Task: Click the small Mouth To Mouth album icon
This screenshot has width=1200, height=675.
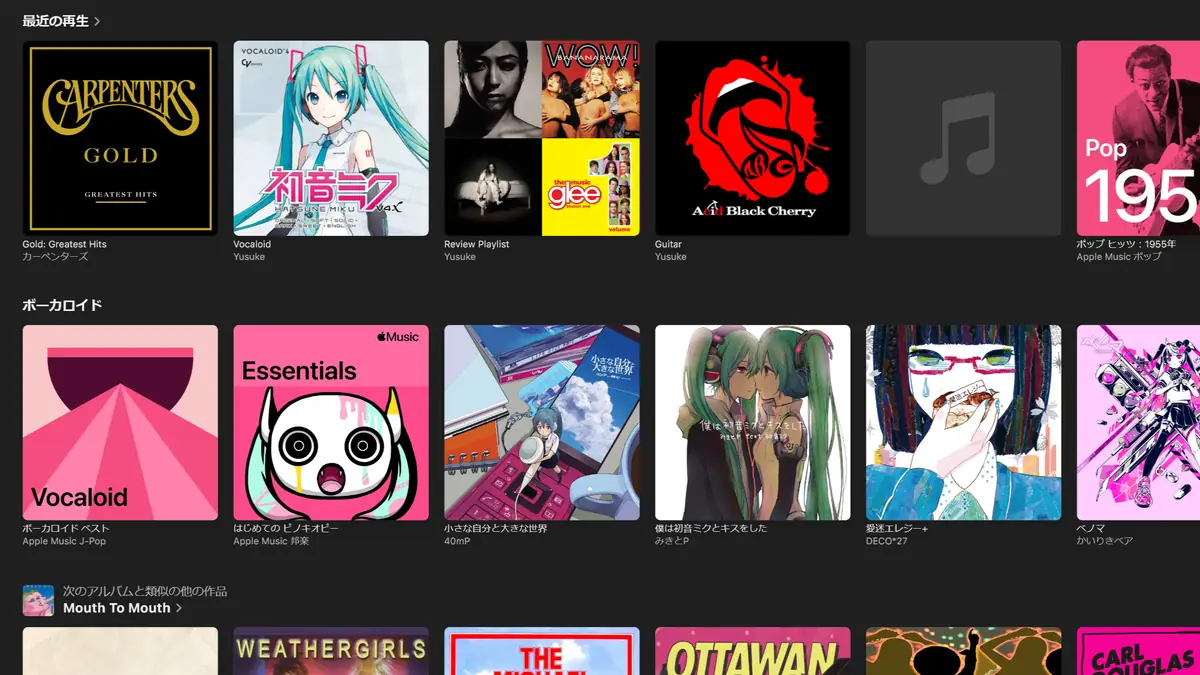Action: point(38,600)
